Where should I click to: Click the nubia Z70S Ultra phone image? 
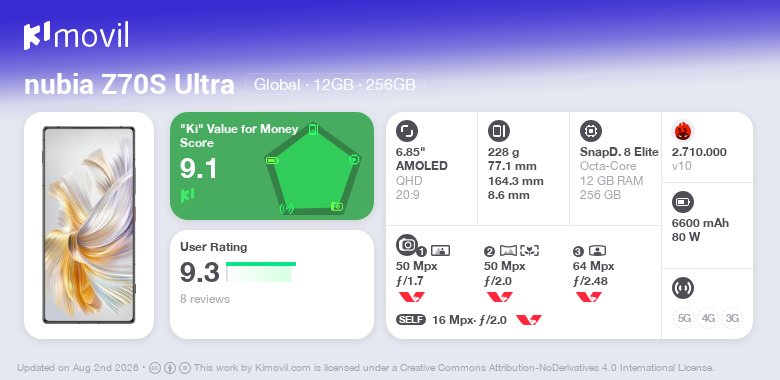(x=89, y=225)
